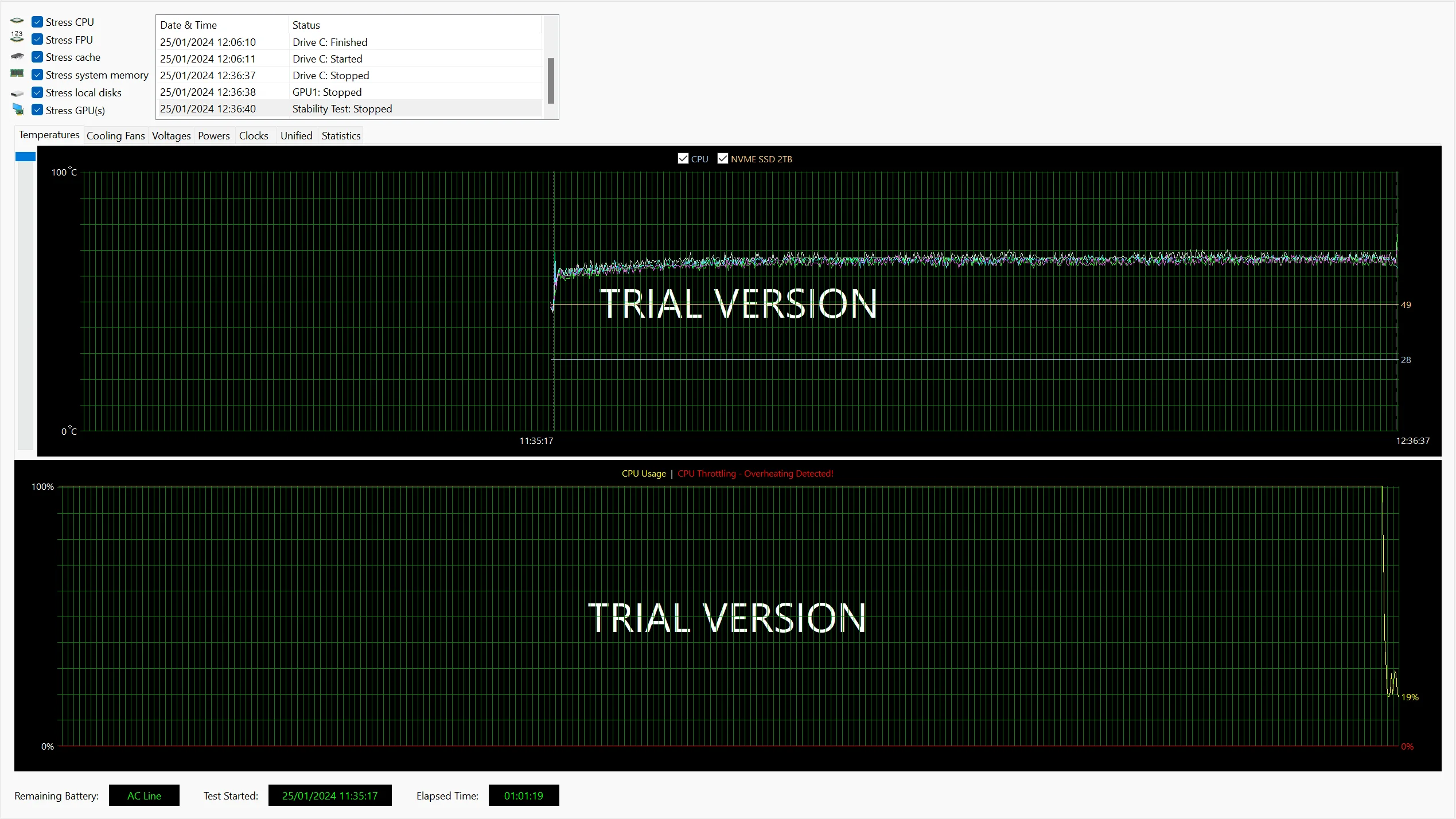
Task: Click the cache chip icon
Action: coord(17,57)
